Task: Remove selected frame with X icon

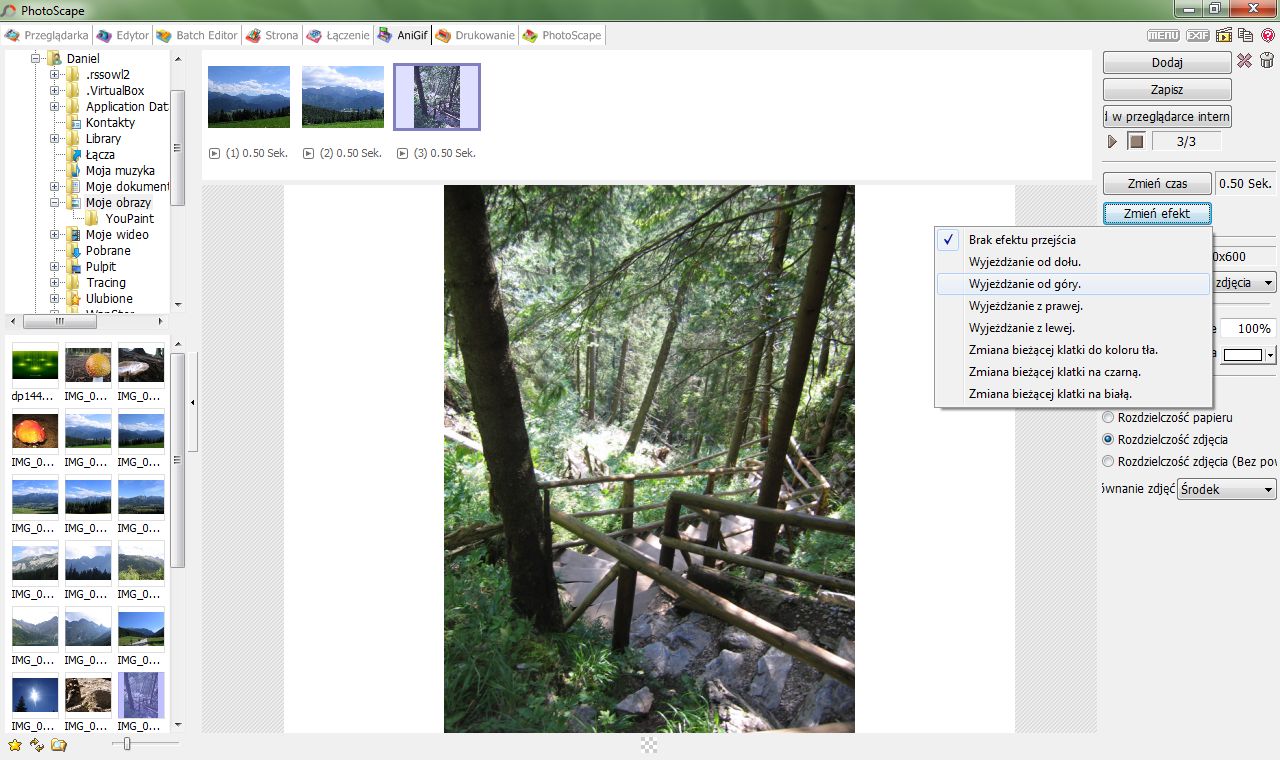Action: coord(1244,61)
